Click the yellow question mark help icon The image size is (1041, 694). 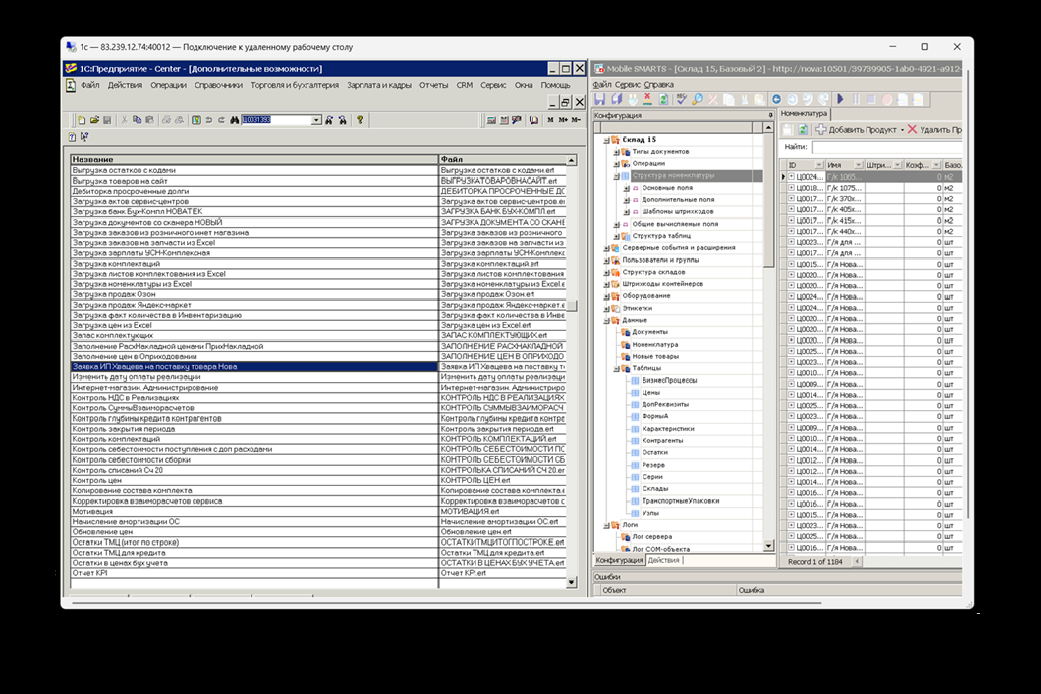360,120
